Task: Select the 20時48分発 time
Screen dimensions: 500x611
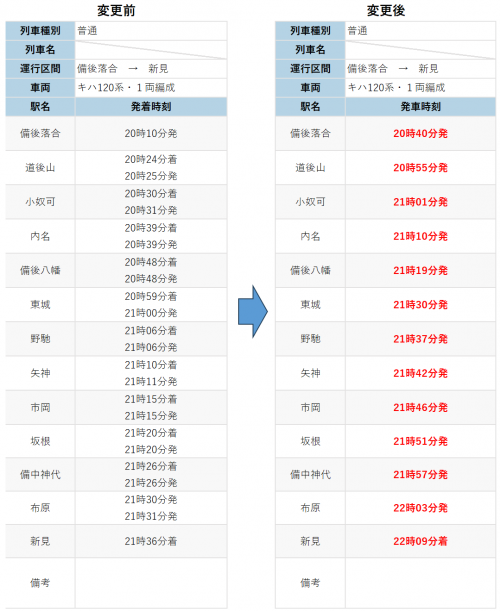Action: (151, 279)
